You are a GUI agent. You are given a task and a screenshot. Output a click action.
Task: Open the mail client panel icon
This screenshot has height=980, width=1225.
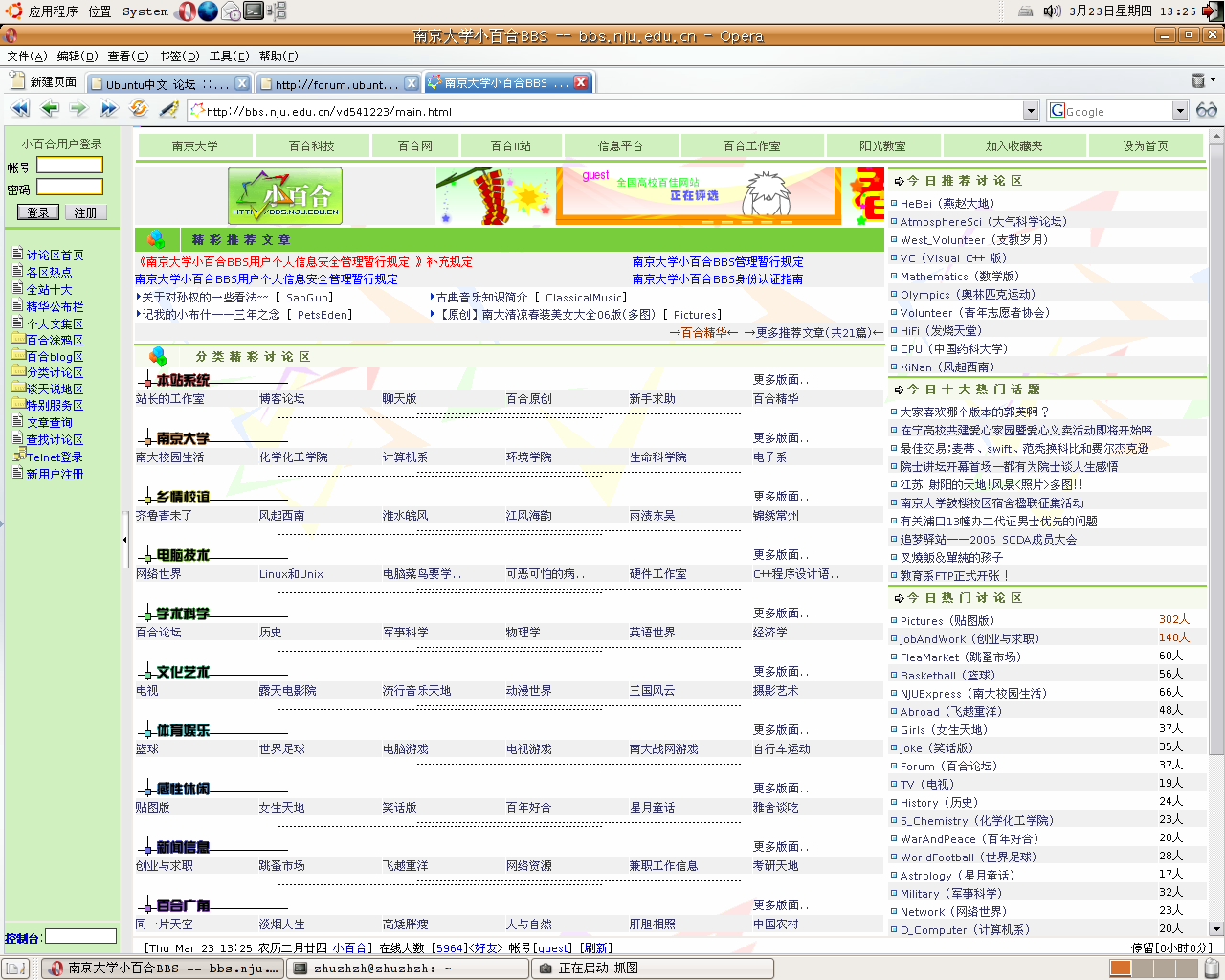coord(231,11)
